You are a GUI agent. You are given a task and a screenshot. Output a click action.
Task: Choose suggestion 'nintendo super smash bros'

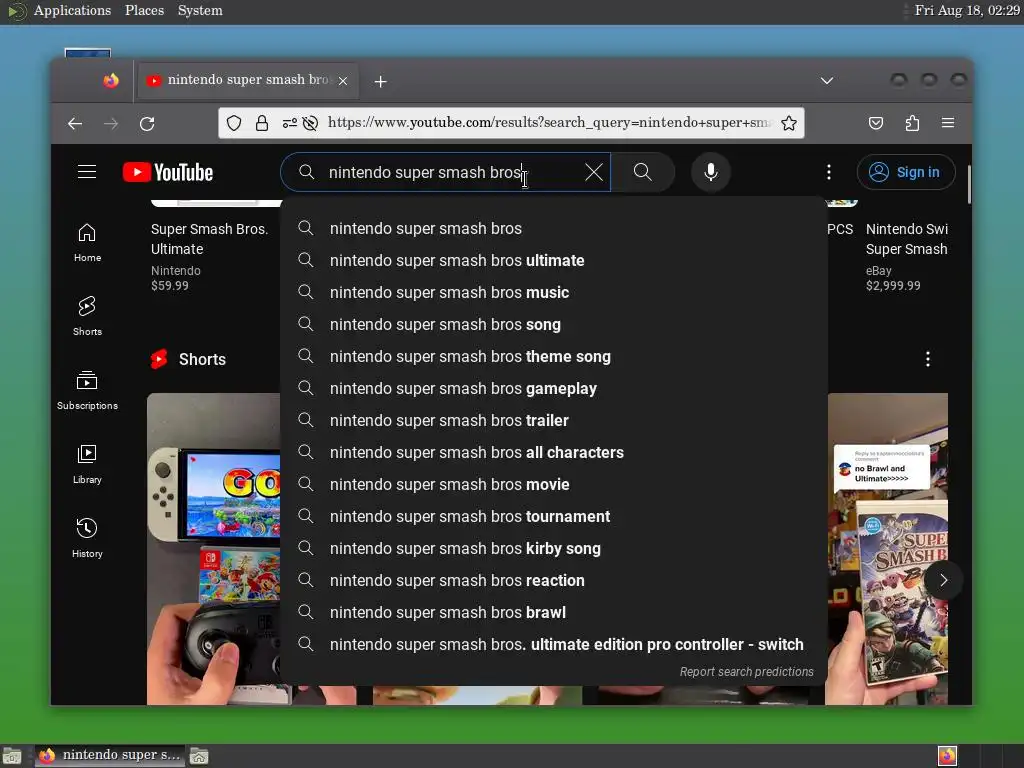point(554,229)
